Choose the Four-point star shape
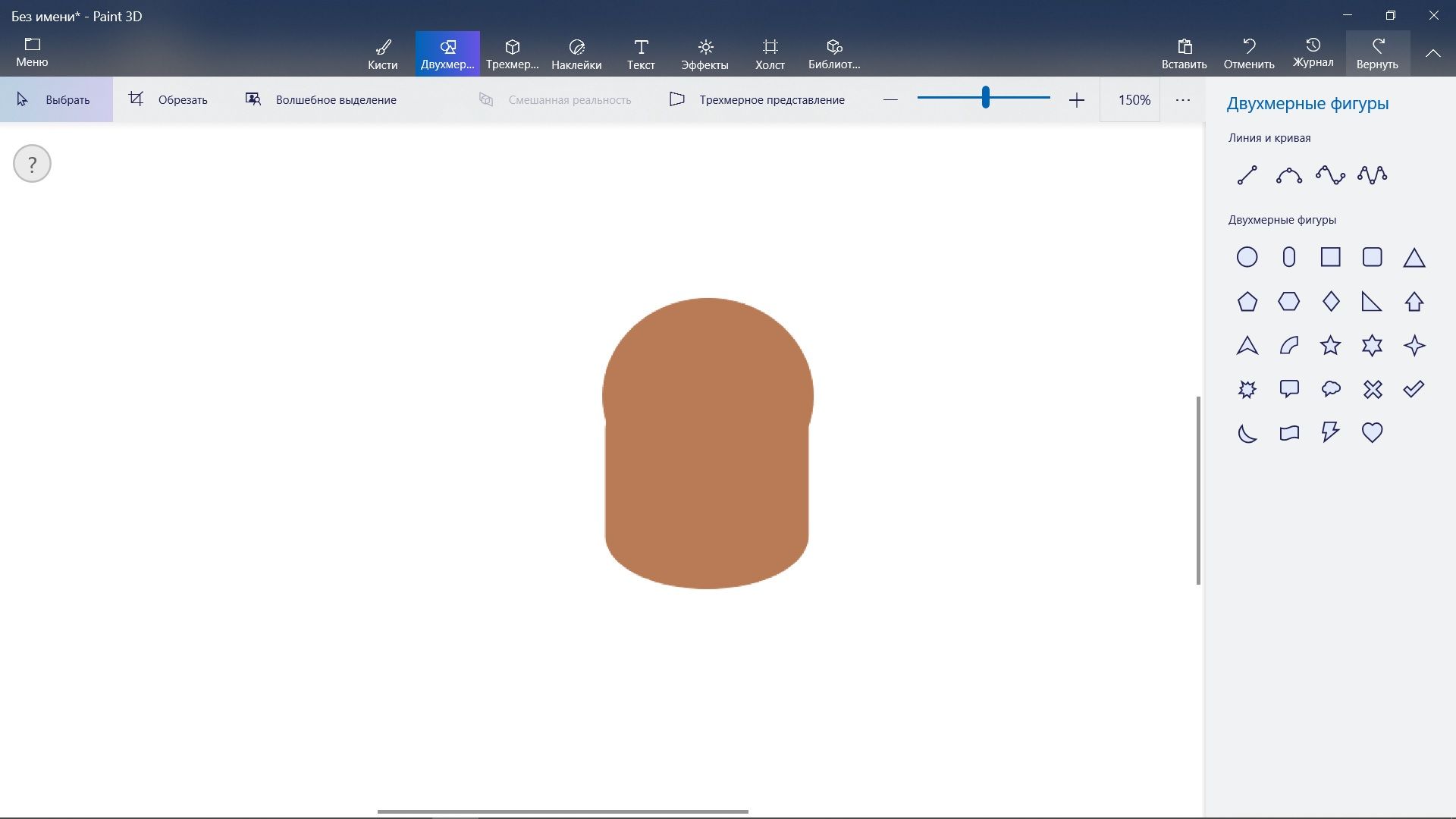 [1414, 345]
